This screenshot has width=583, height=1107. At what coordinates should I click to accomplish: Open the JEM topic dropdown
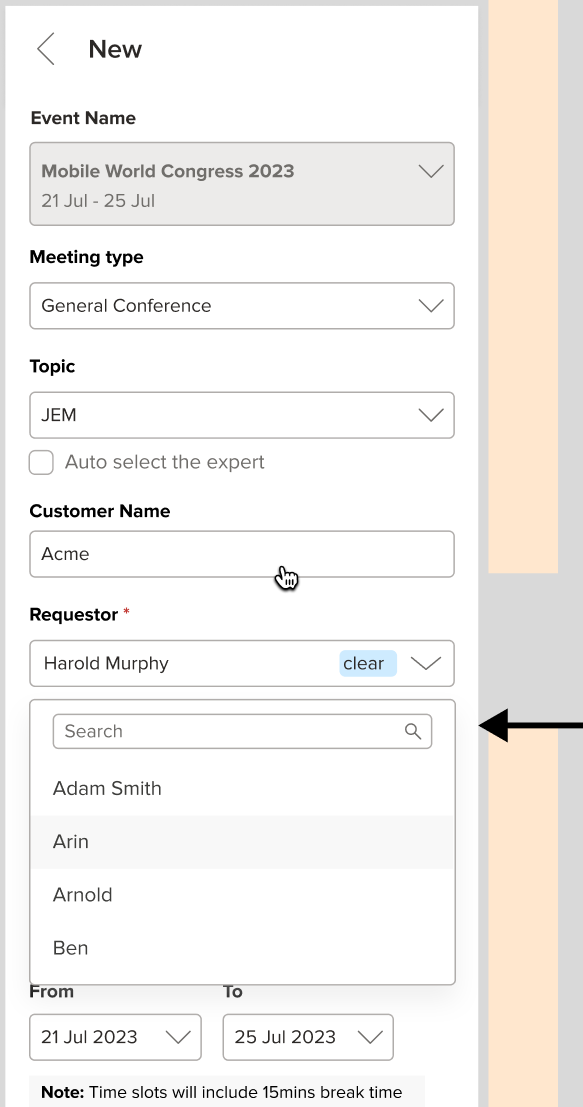pyautogui.click(x=242, y=415)
